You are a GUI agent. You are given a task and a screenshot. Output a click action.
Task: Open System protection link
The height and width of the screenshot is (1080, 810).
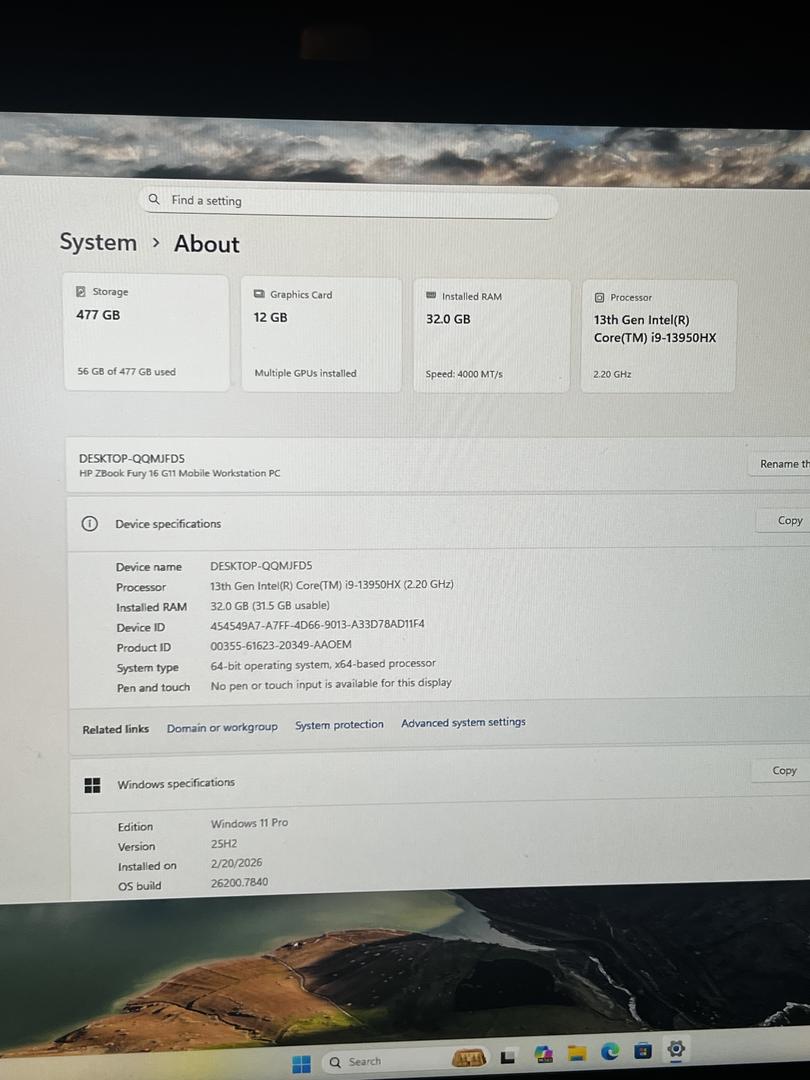339,725
